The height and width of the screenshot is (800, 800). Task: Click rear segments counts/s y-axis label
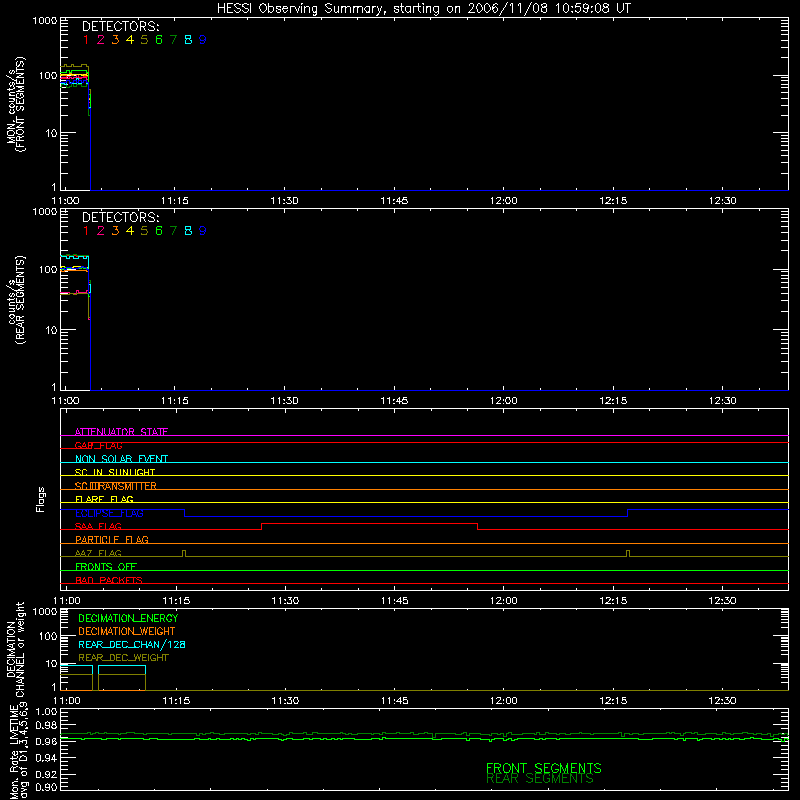pyautogui.click(x=15, y=299)
